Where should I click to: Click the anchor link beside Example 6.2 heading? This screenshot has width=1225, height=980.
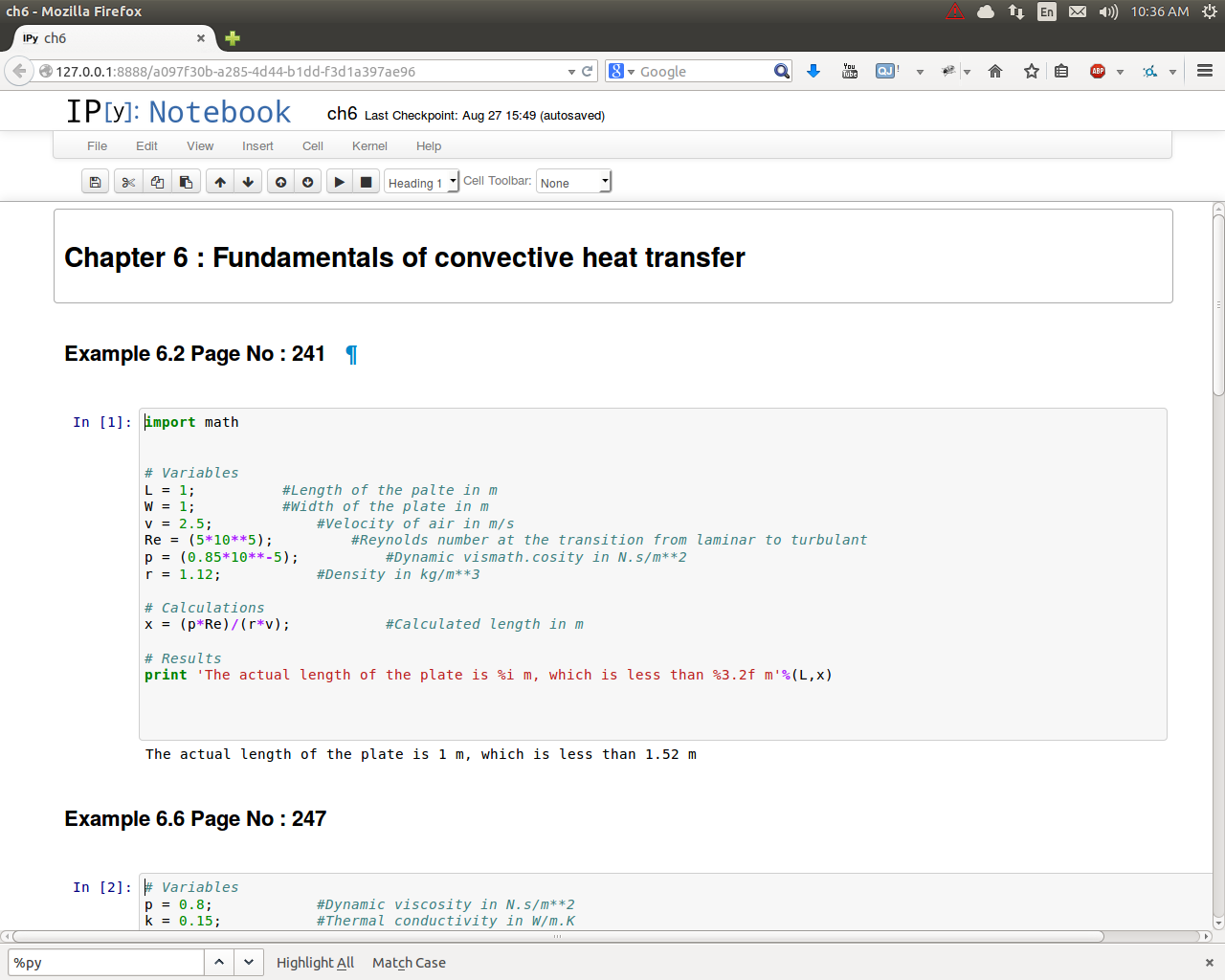(x=351, y=355)
